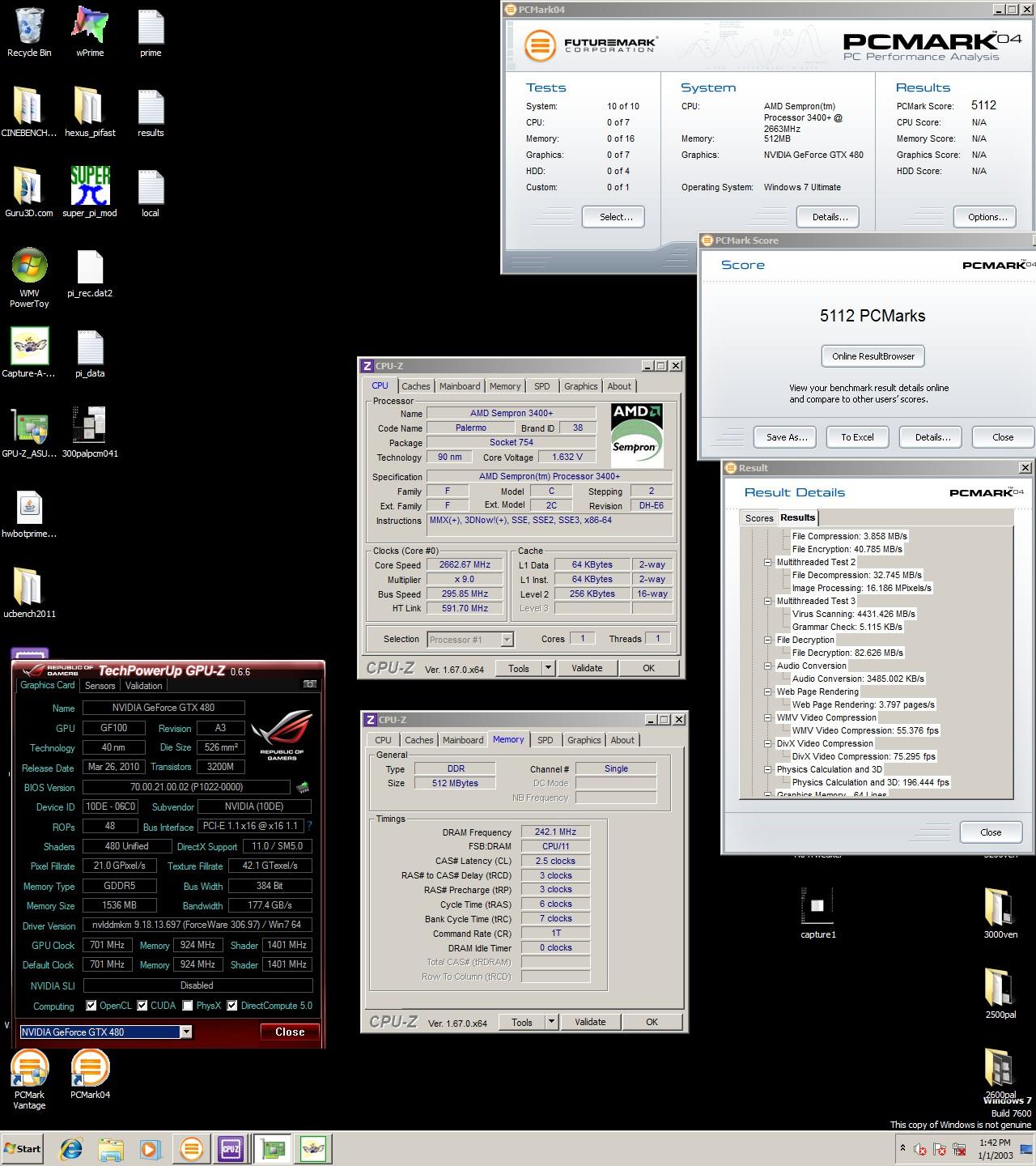
Task: Open the Validation tab in GPU-Z
Action: coord(143,685)
